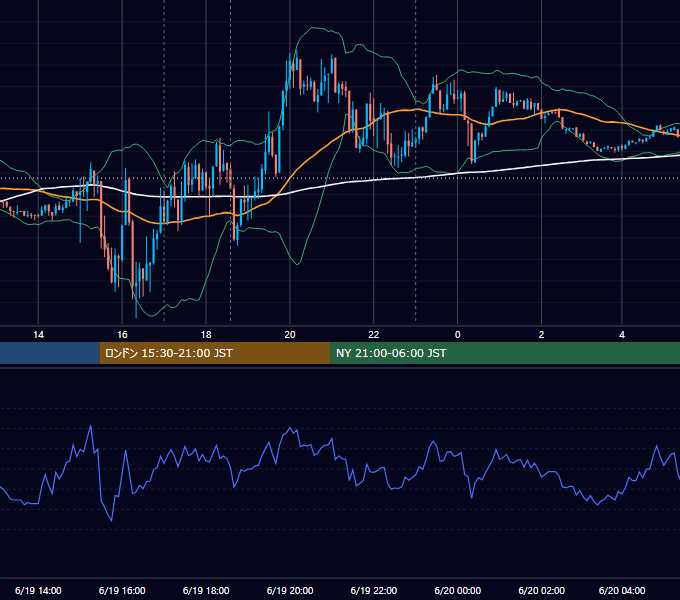This screenshot has height=600, width=680.
Task: Click hour label 0 on price chart axis
Action: coord(458,335)
